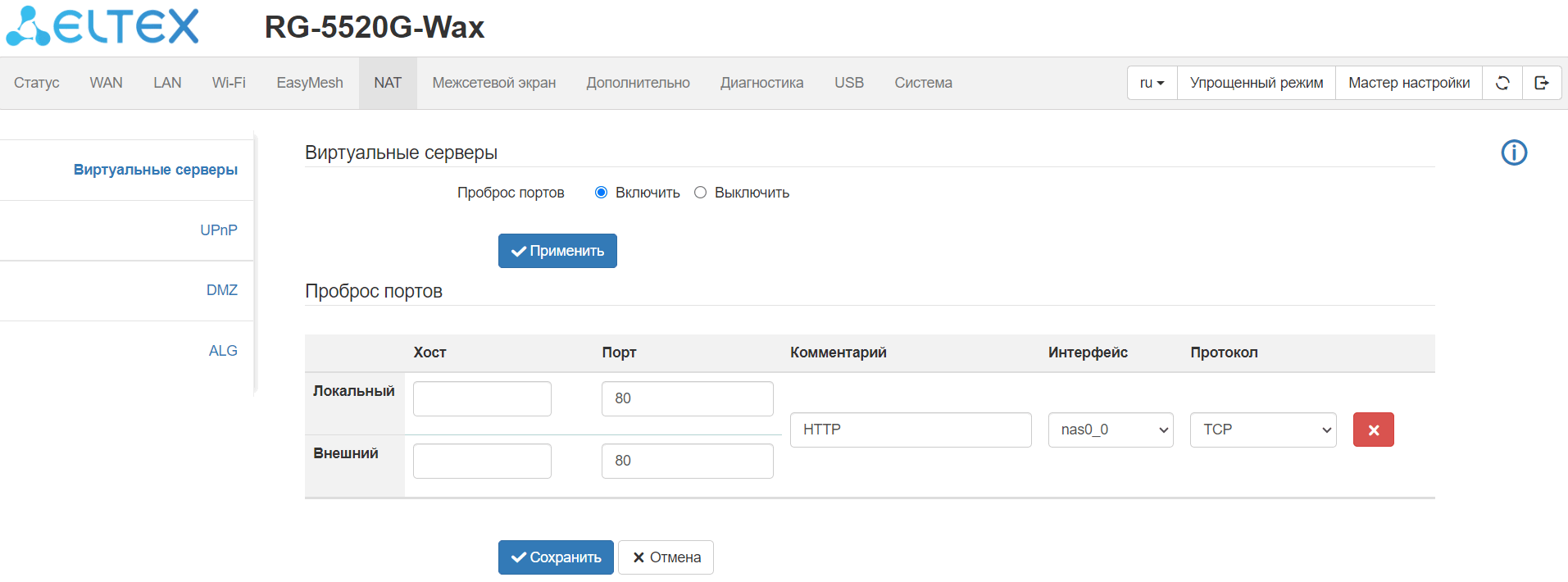Image resolution: width=1568 pixels, height=582 pixels.
Task: Switch to the Wi-Fi tab
Action: (229, 83)
